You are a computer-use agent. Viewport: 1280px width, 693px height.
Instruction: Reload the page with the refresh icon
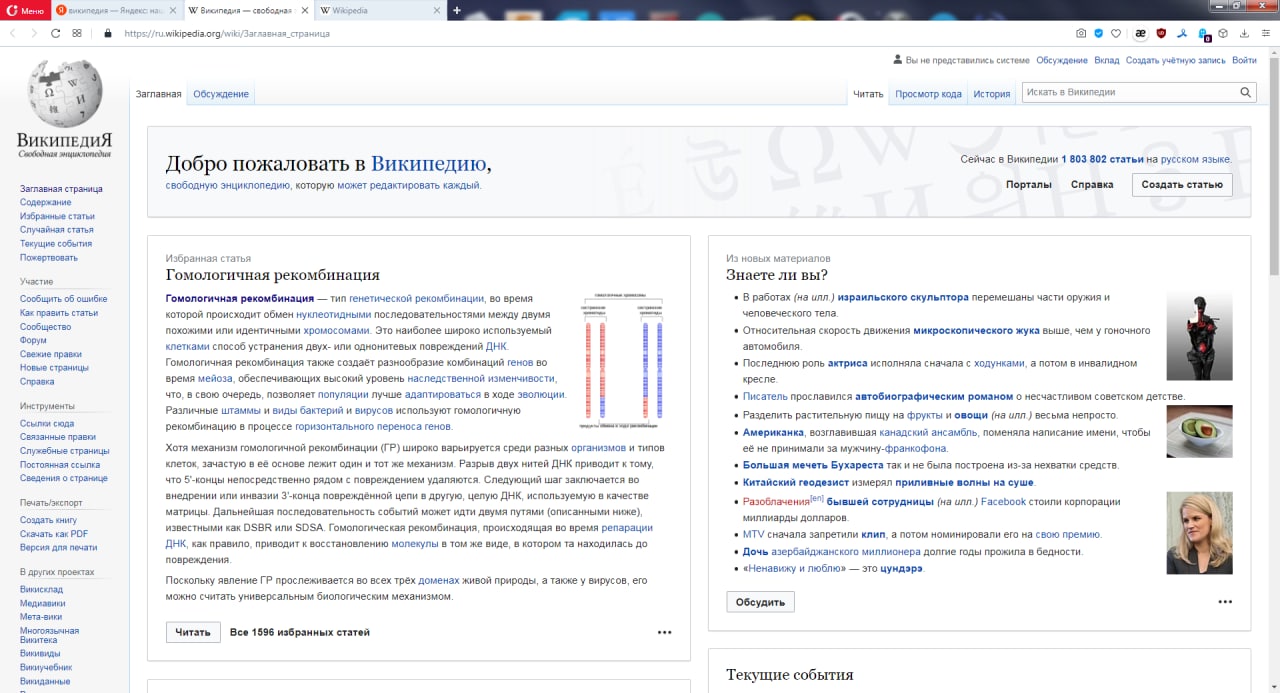click(56, 33)
